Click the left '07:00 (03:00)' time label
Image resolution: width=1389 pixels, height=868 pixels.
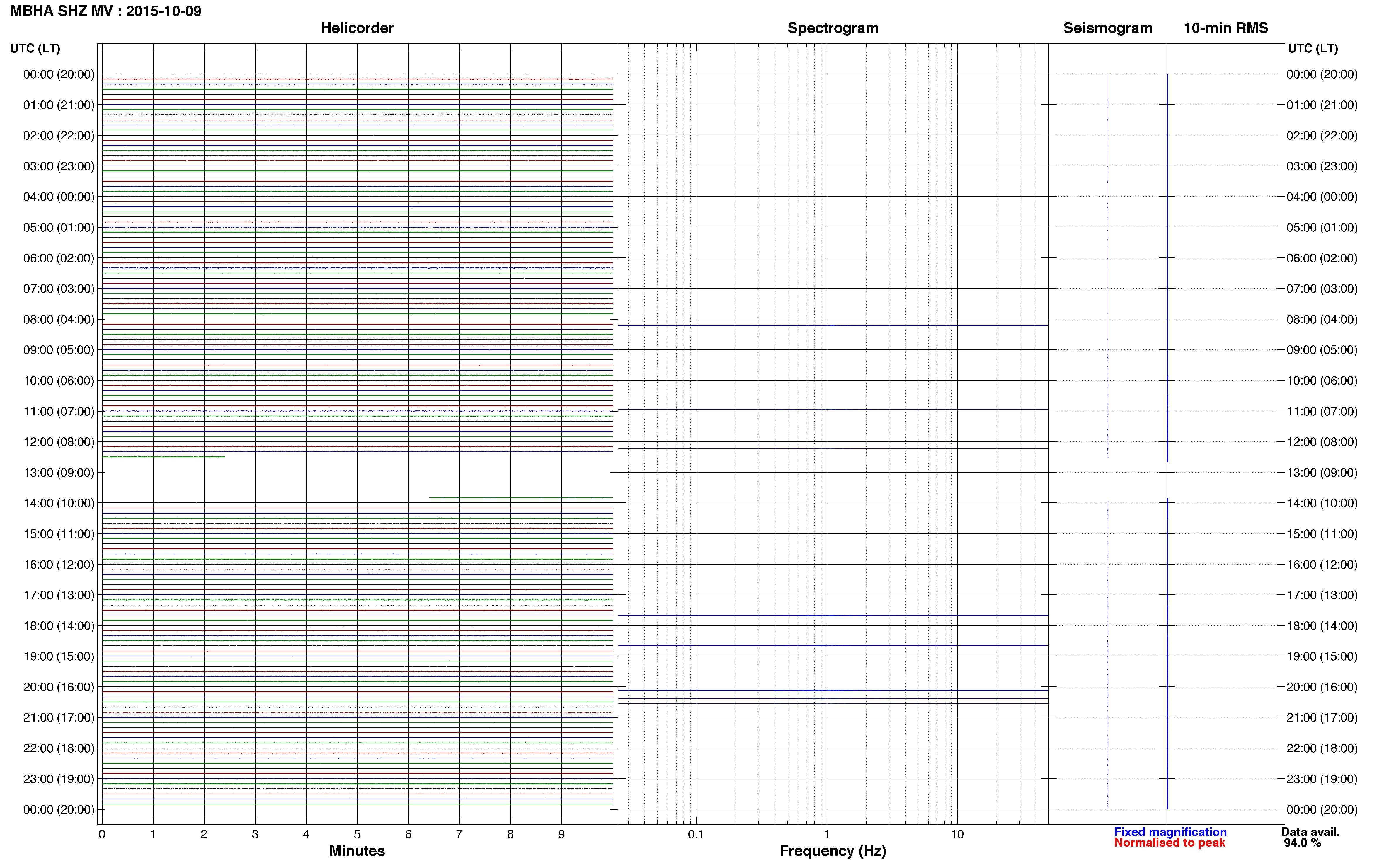click(x=59, y=289)
